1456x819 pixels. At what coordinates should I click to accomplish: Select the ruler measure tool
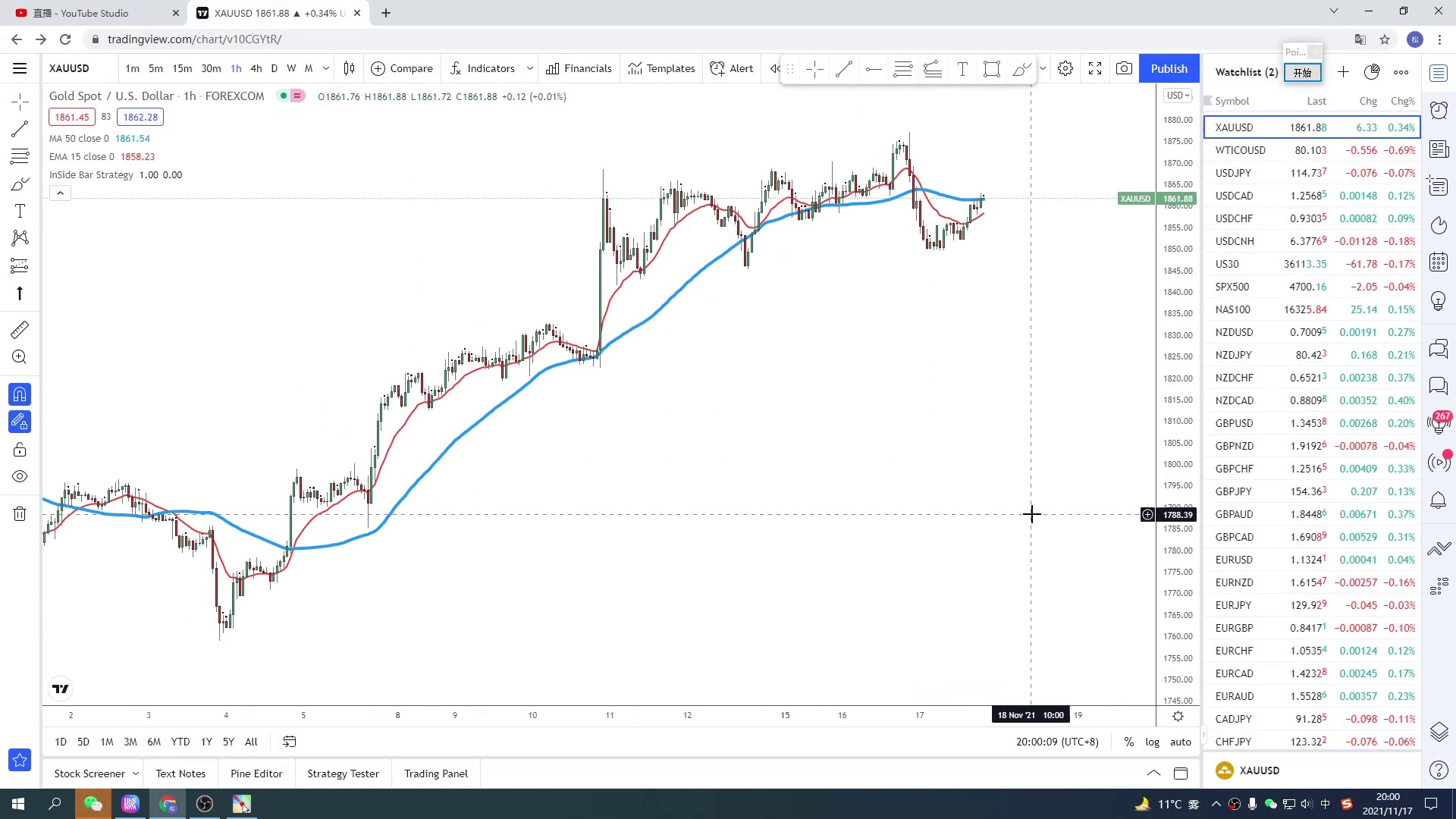pos(20,330)
